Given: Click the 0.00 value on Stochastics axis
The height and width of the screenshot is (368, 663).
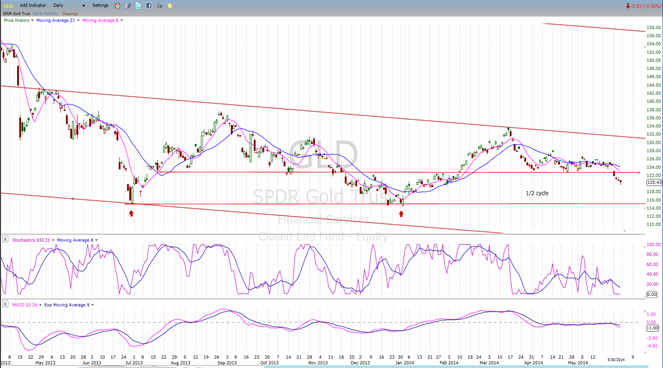Looking at the screenshot, I should [x=652, y=294].
